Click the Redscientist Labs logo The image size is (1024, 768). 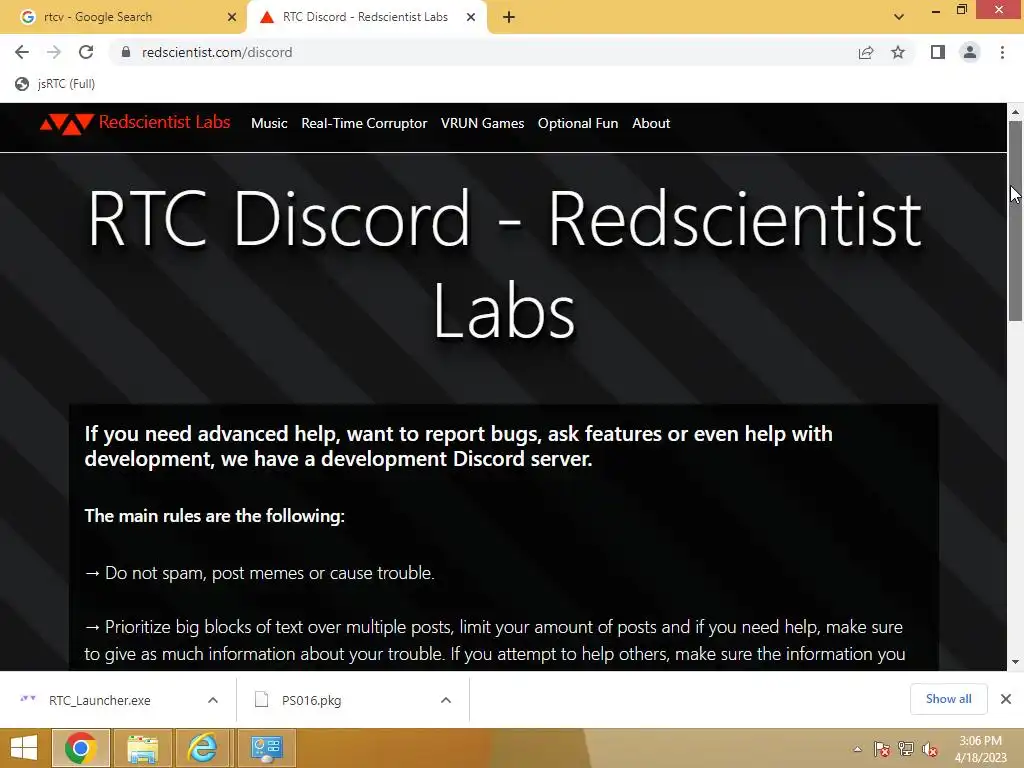coord(135,123)
